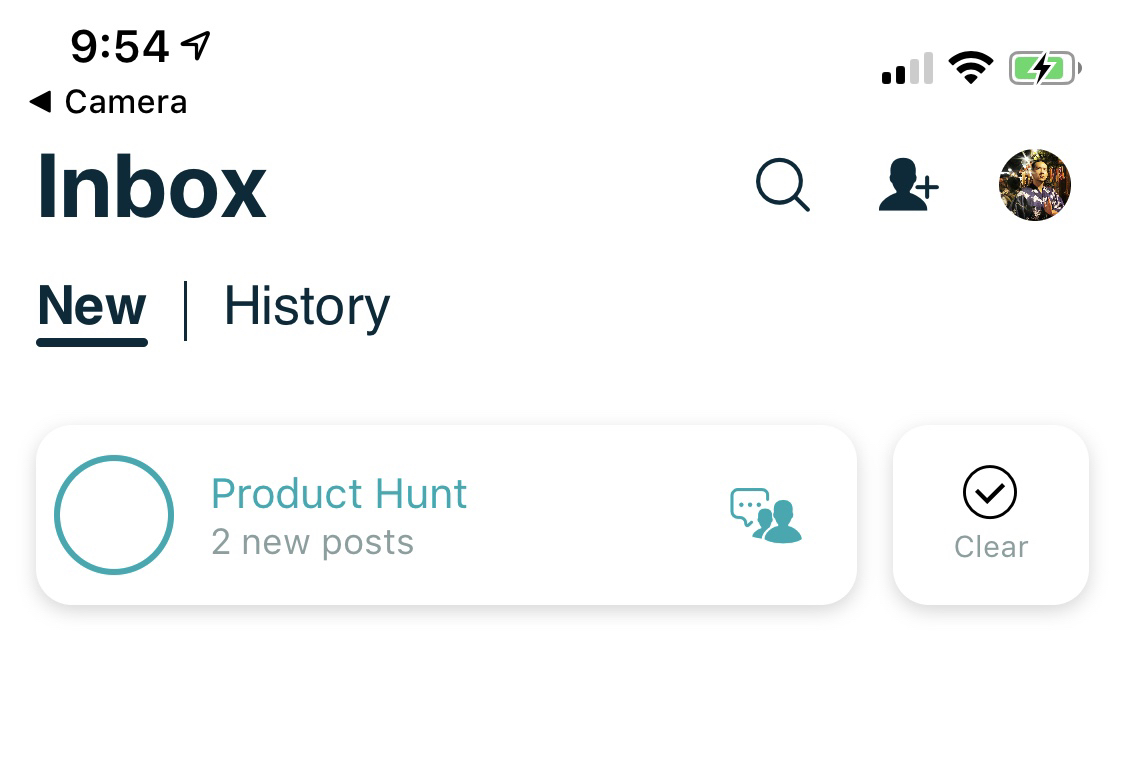Tap the battery charging indicator

click(x=1044, y=69)
